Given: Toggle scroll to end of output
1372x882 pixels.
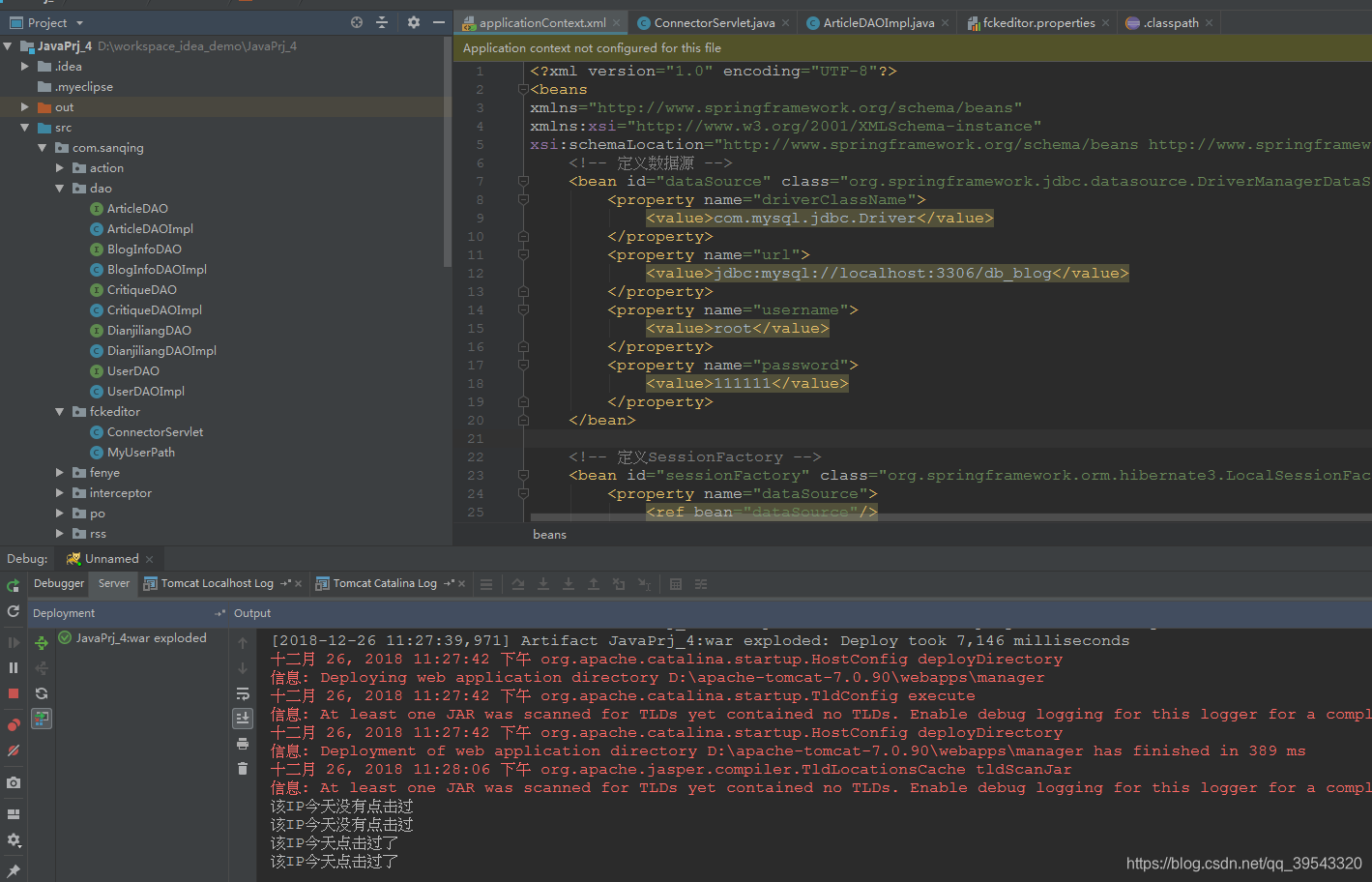Looking at the screenshot, I should 243,719.
